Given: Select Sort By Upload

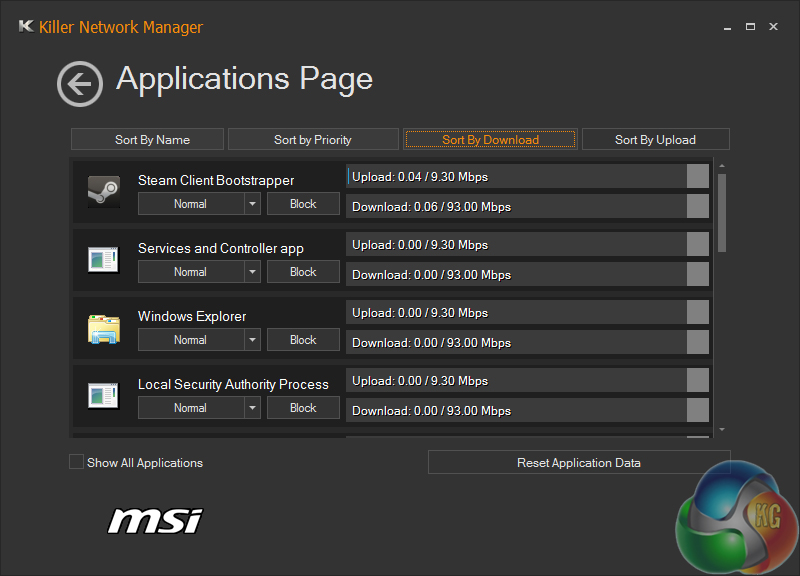Looking at the screenshot, I should coord(655,140).
